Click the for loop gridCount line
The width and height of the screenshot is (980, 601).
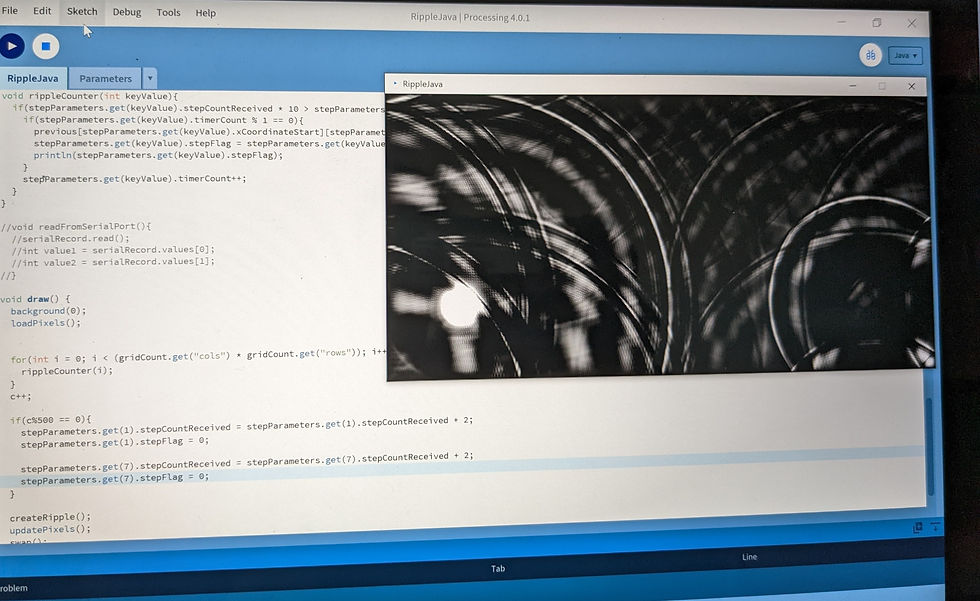coord(199,355)
